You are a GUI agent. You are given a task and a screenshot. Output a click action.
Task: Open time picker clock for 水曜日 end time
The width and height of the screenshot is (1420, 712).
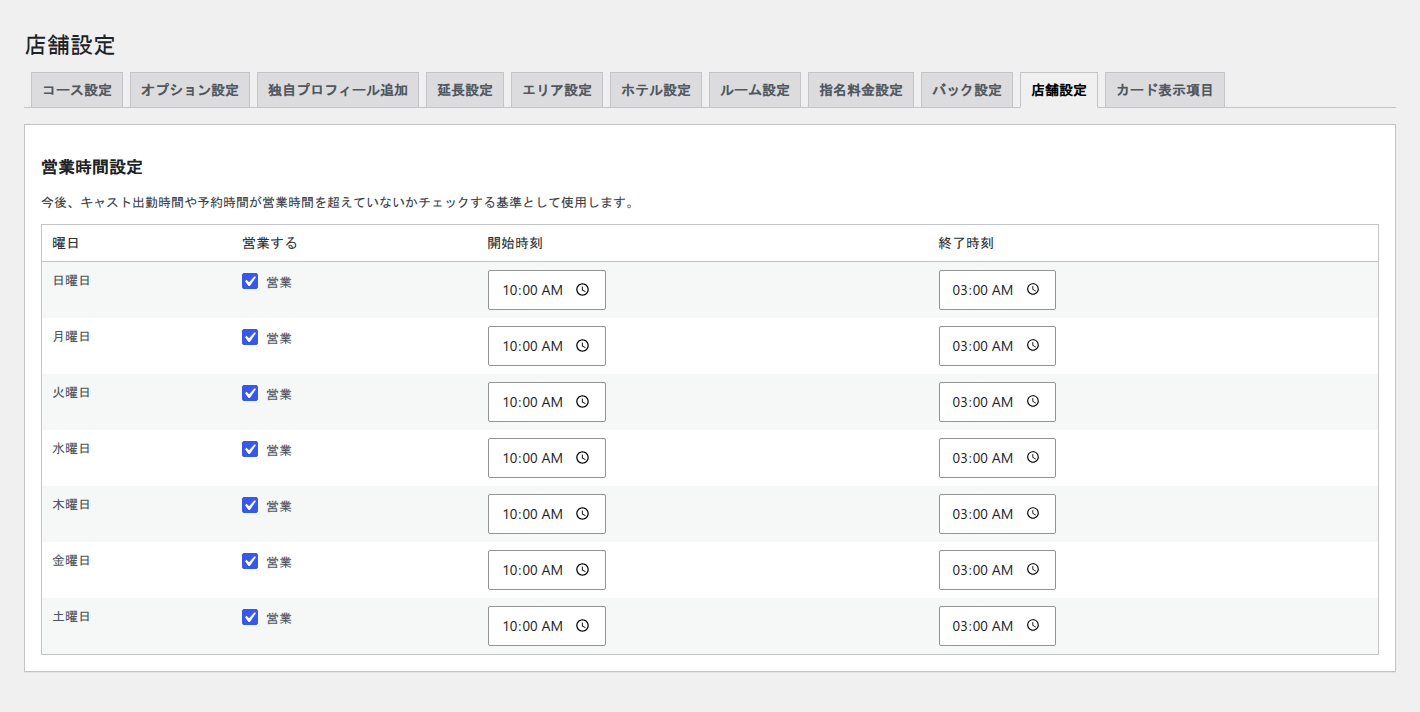pyautogui.click(x=1033, y=458)
